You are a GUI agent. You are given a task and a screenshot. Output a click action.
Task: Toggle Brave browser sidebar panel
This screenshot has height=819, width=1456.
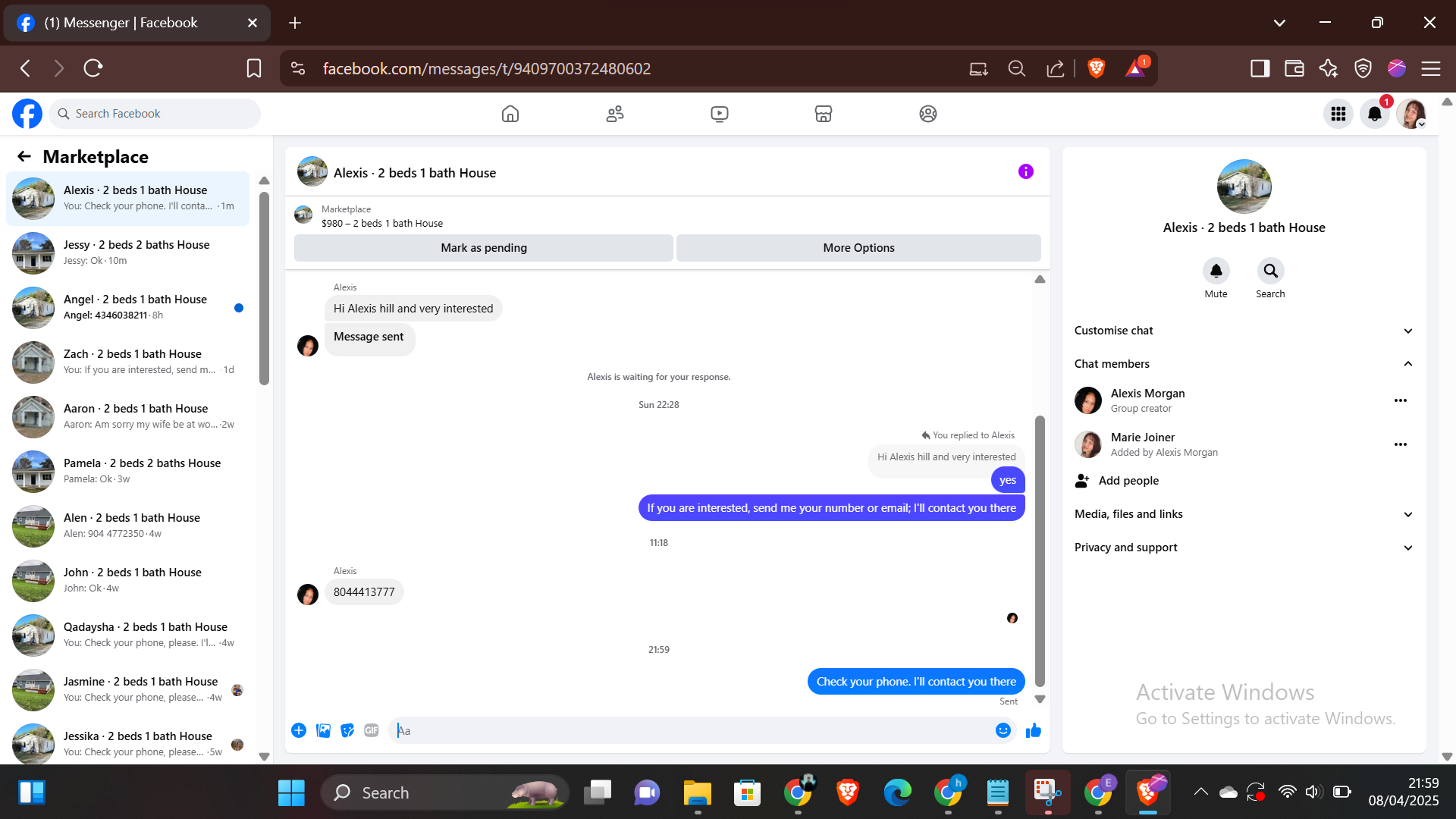(x=1260, y=69)
